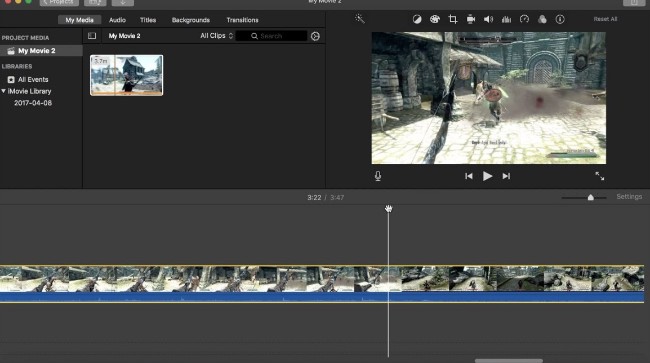
Task: Switch to the My Media tab
Action: coord(79,20)
